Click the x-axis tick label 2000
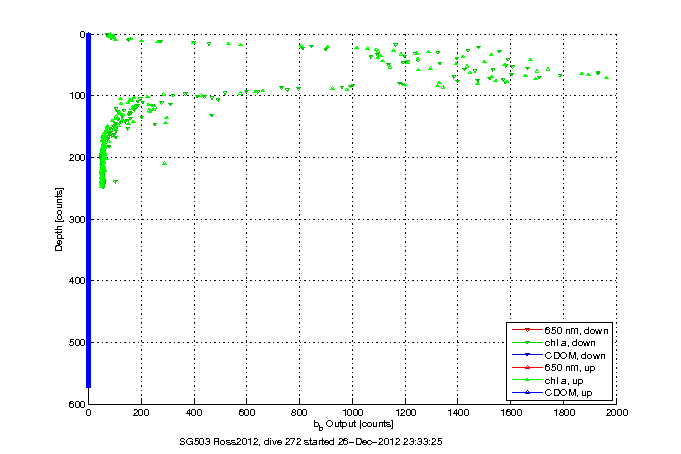Screen dimensions: 681x454 tap(617, 412)
